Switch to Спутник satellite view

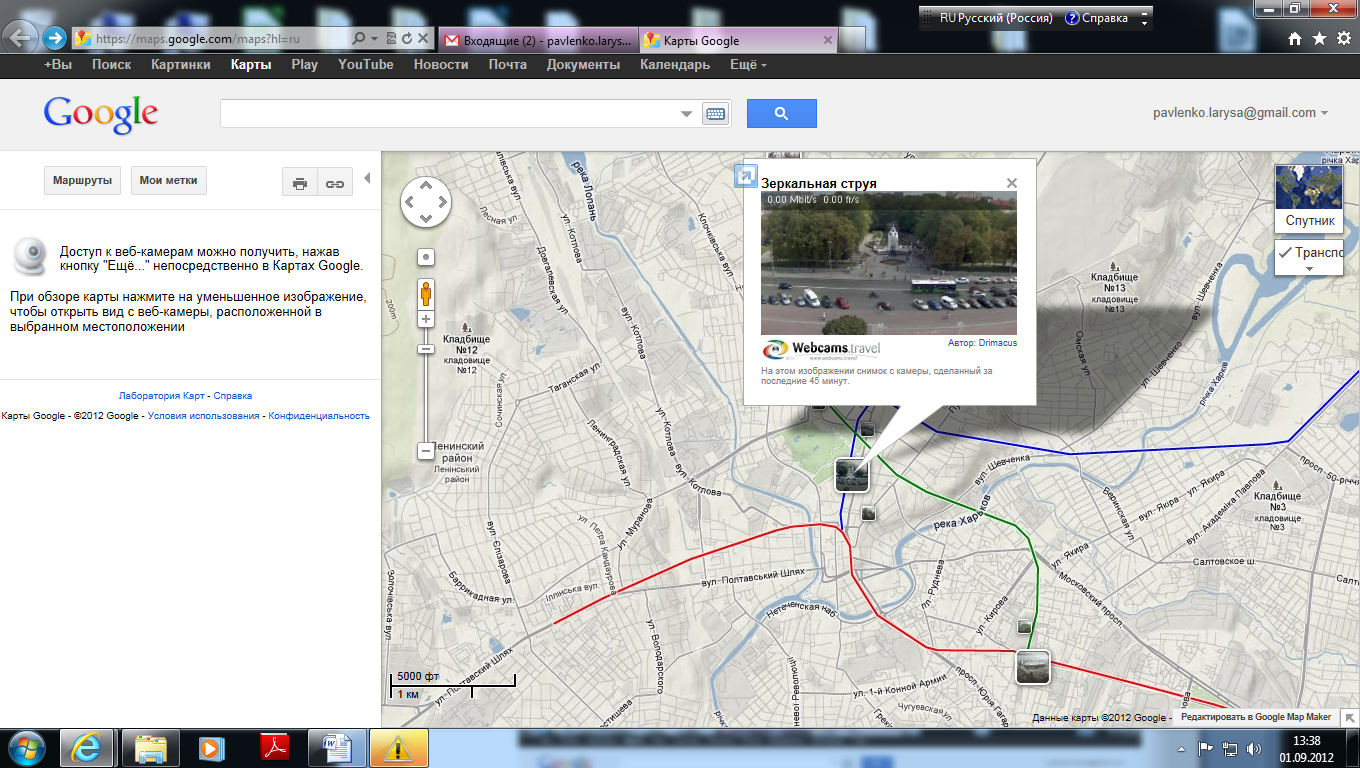pyautogui.click(x=1309, y=197)
